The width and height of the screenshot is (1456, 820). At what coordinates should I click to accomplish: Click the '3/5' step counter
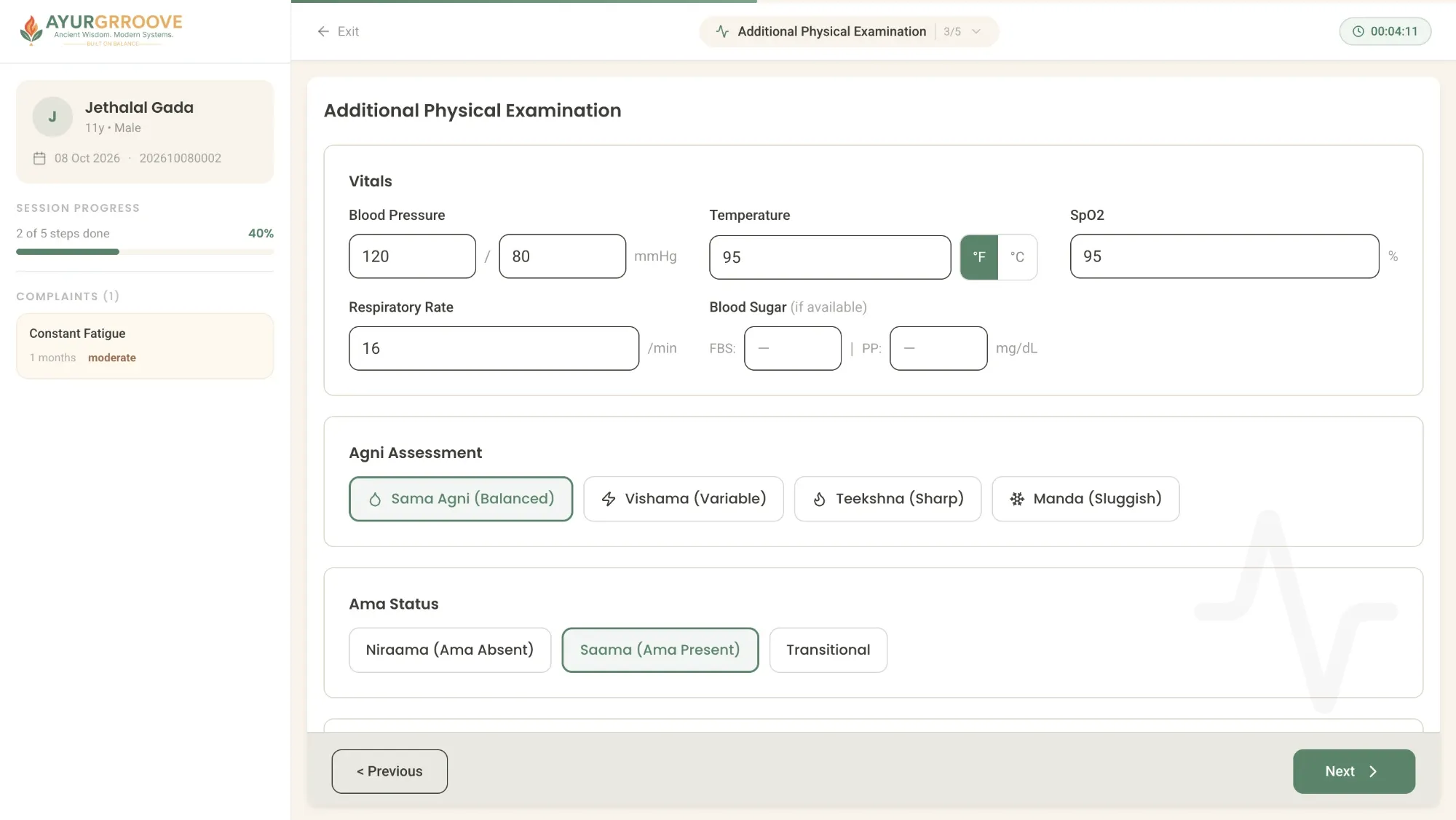click(x=952, y=31)
